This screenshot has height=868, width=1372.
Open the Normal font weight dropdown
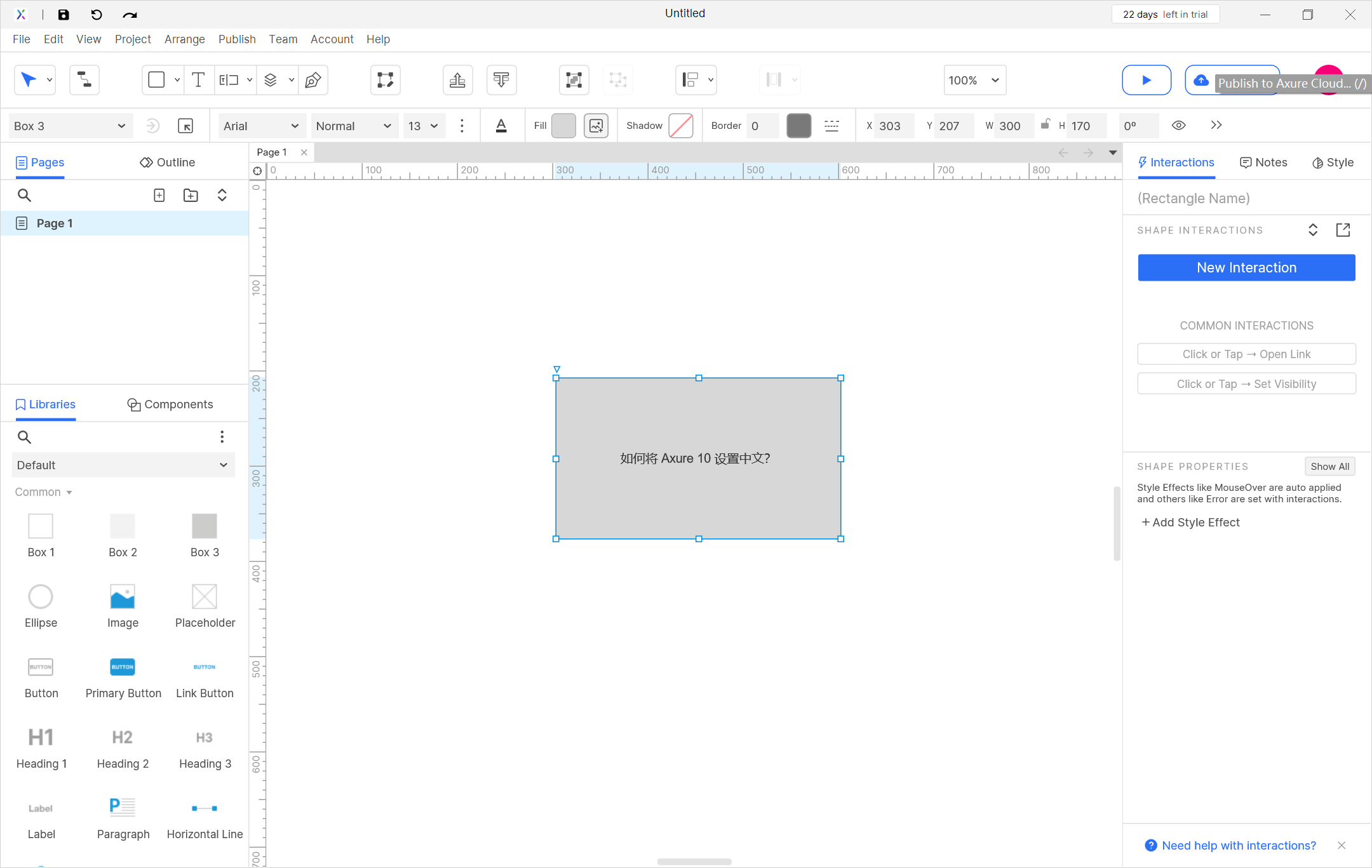coord(354,126)
